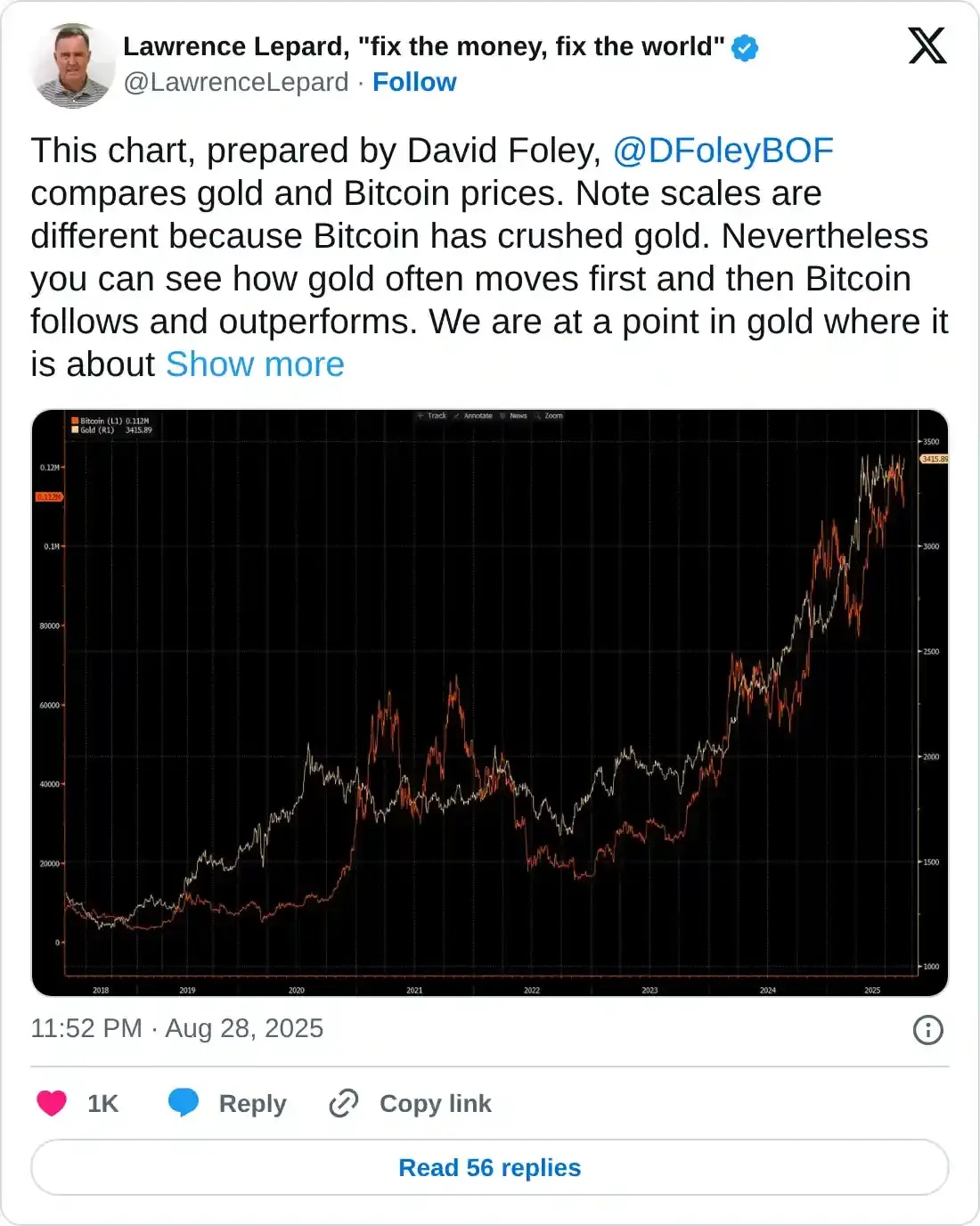Click the Copy link chain icon
980x1226 pixels.
point(341,1103)
